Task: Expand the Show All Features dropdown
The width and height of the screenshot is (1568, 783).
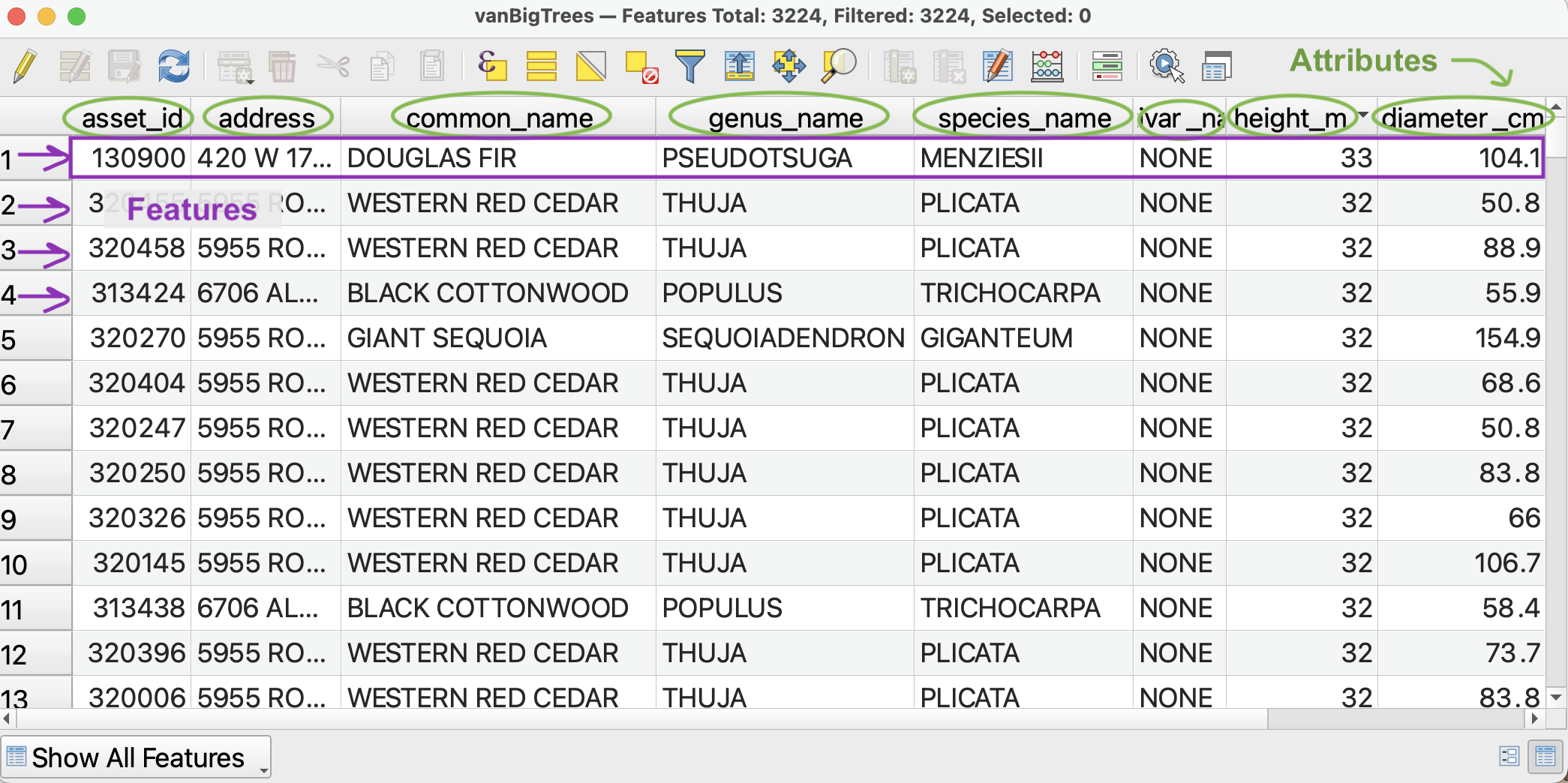Action: (136, 757)
